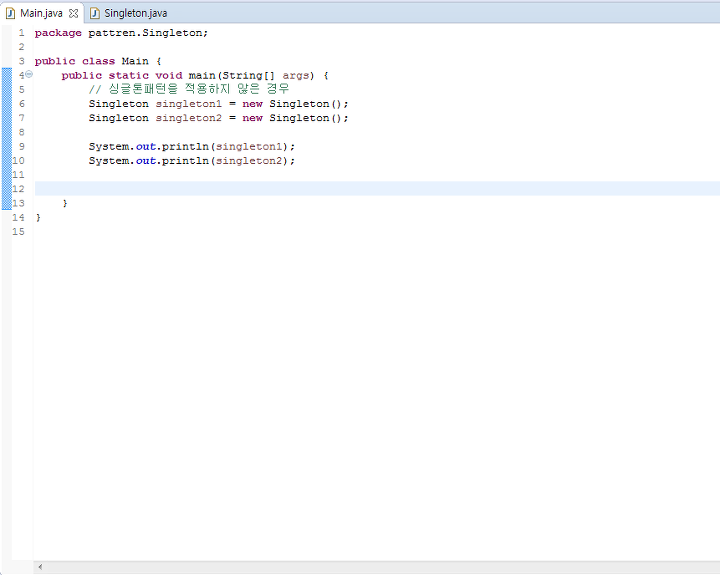Collapse the main method fold marker on line 4
720x575 pixels.
[29, 74]
